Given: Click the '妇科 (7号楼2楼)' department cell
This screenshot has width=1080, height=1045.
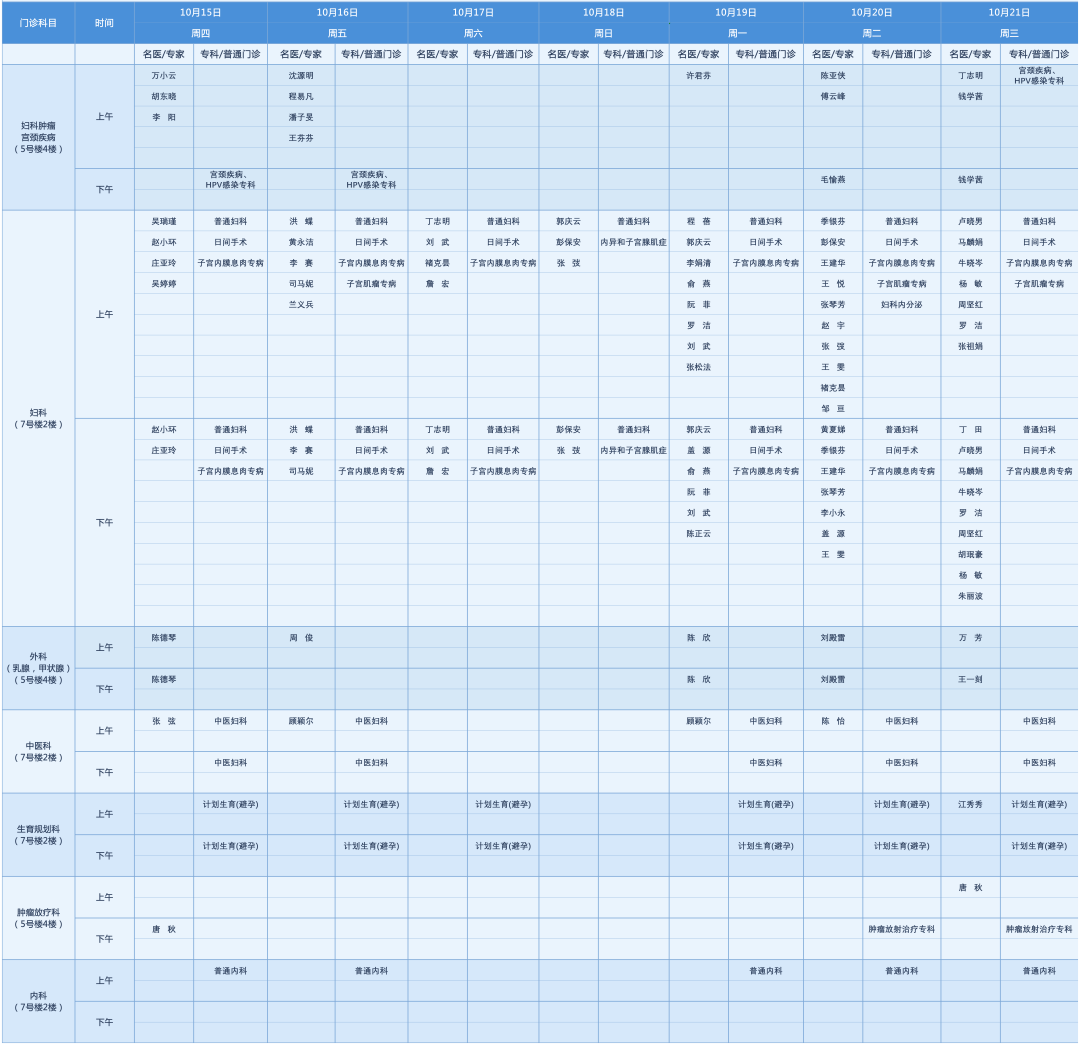Looking at the screenshot, I should (x=39, y=418).
